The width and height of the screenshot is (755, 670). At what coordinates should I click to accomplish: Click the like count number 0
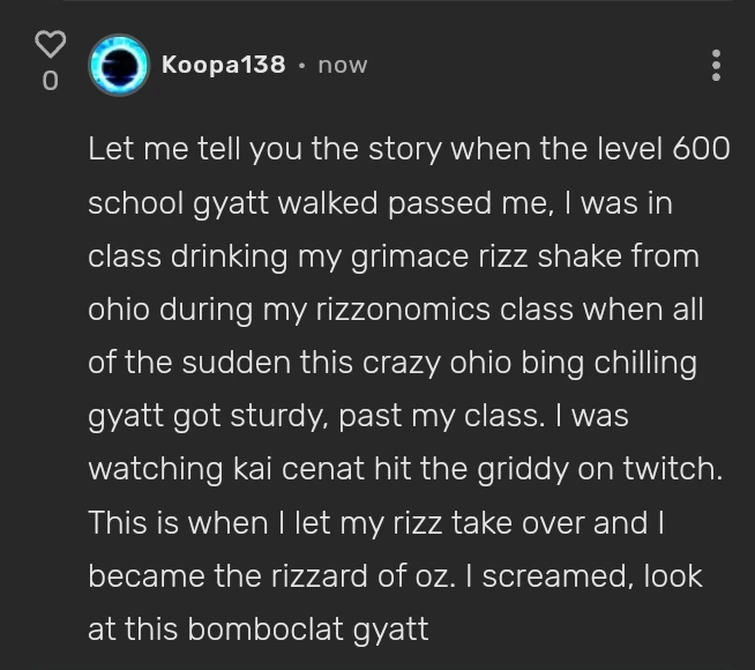50,81
